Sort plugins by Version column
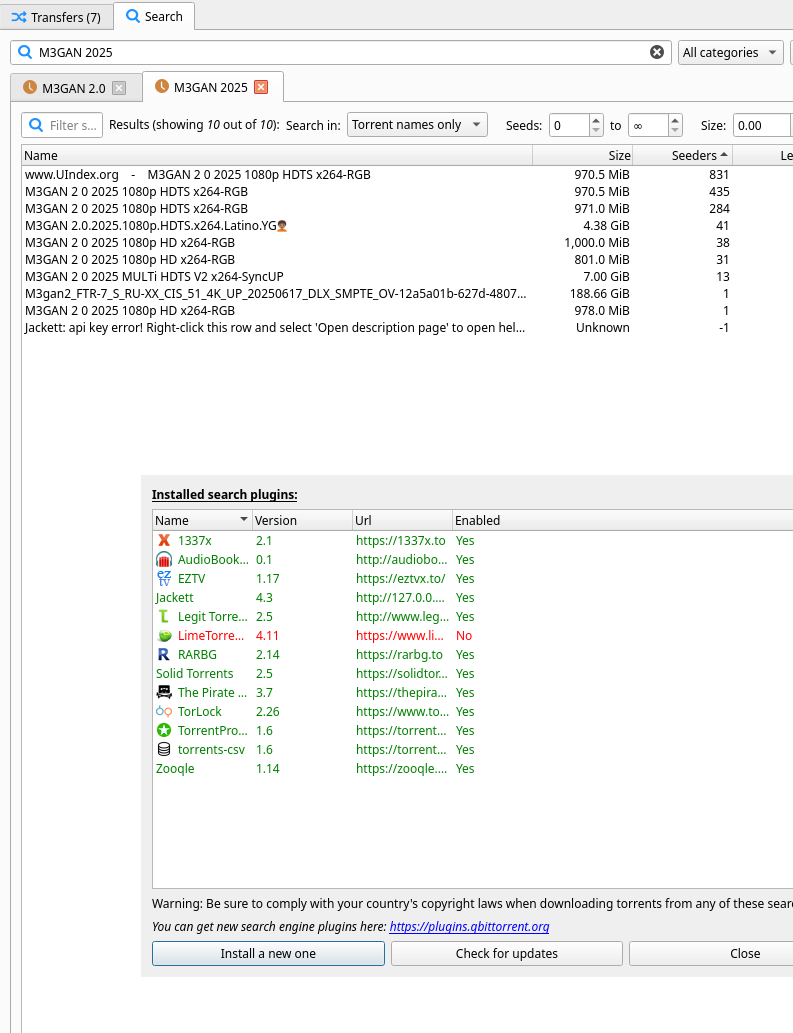 click(x=302, y=520)
